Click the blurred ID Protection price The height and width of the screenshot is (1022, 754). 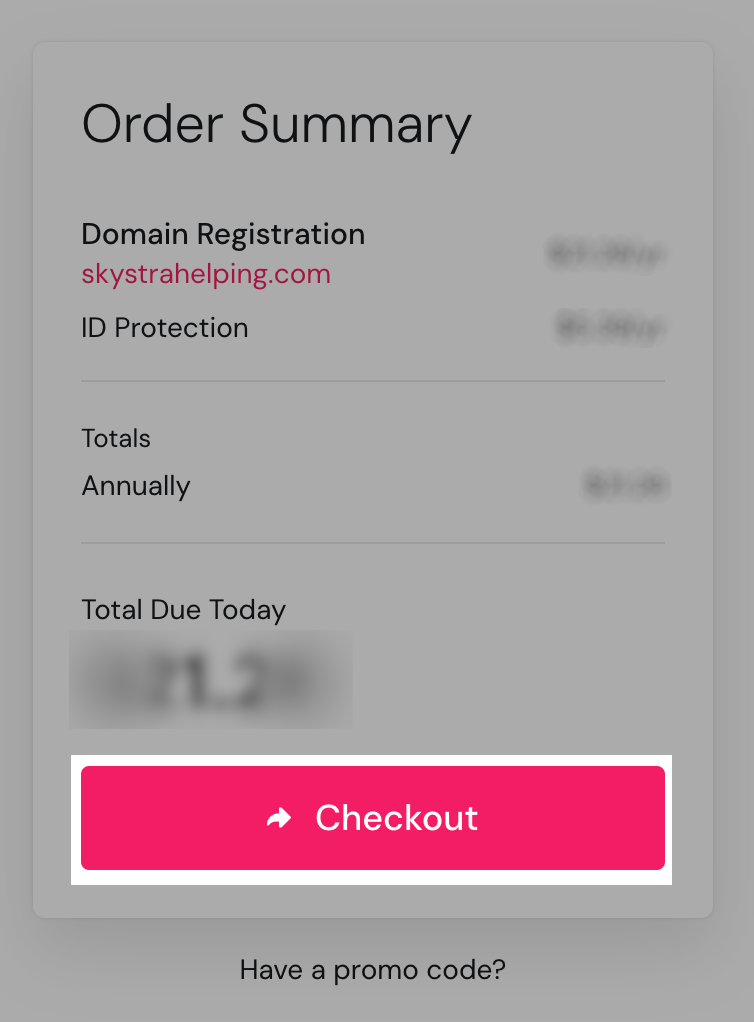pos(610,328)
